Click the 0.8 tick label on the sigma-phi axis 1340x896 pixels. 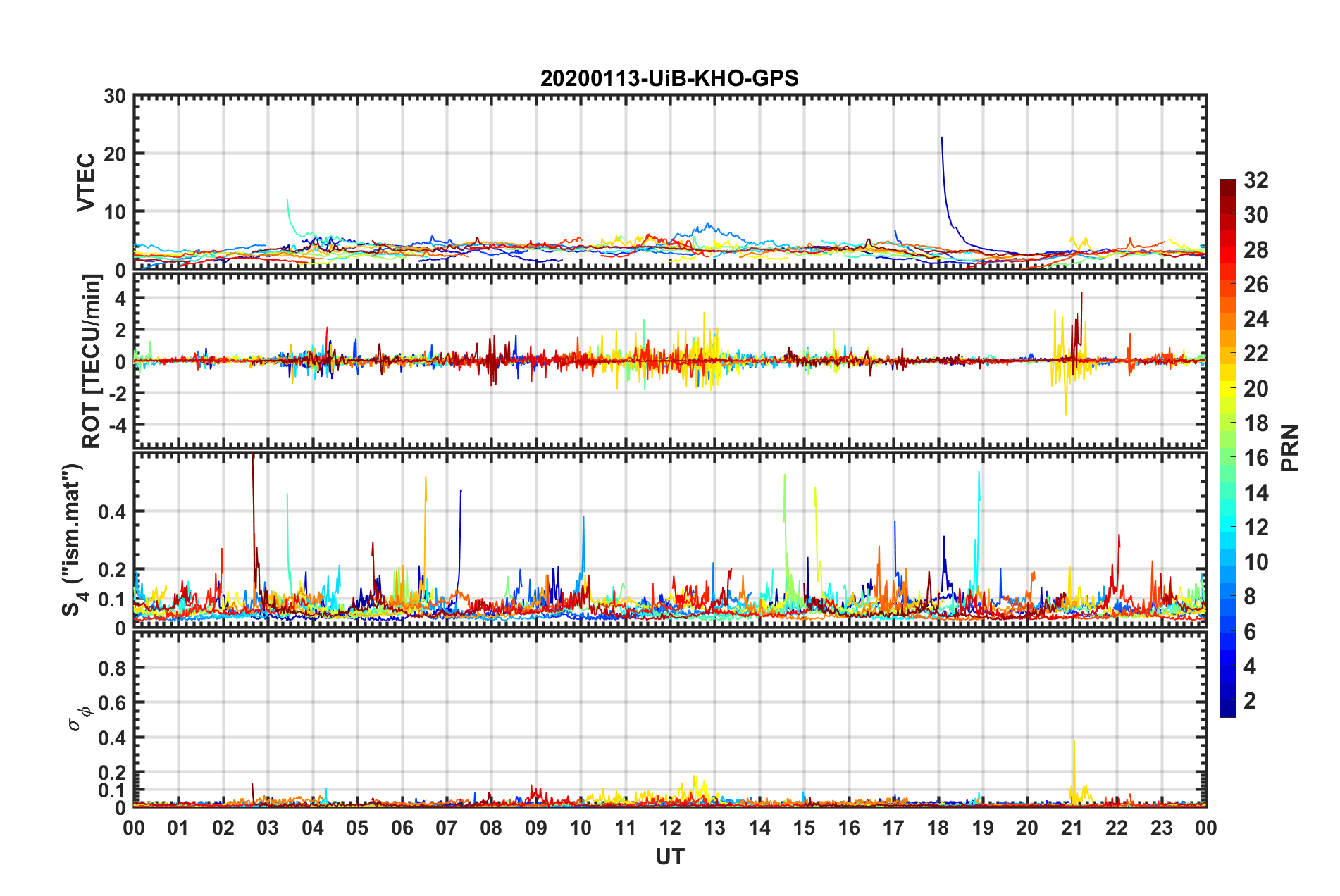pyautogui.click(x=111, y=668)
